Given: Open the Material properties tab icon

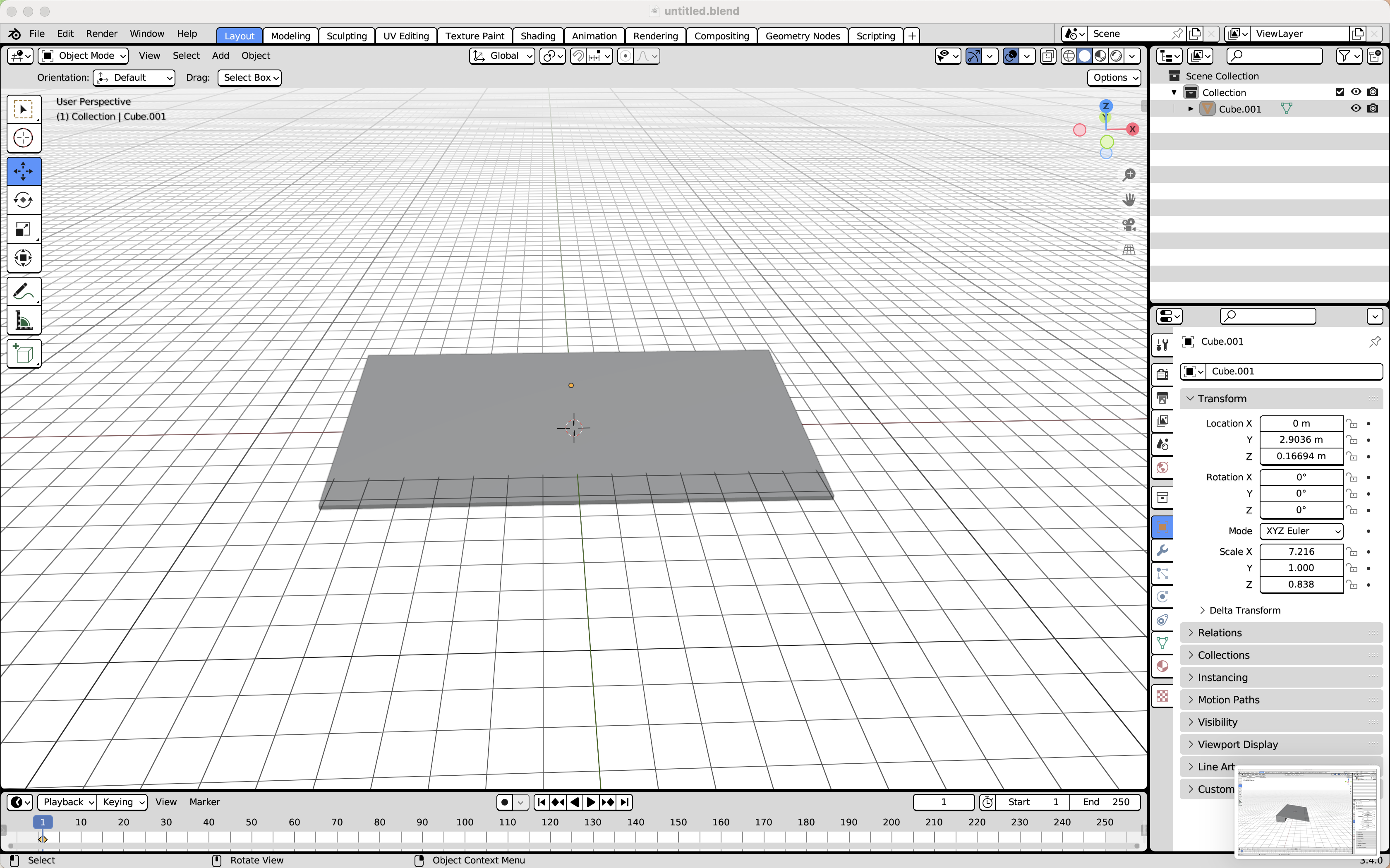Looking at the screenshot, I should [x=1163, y=666].
